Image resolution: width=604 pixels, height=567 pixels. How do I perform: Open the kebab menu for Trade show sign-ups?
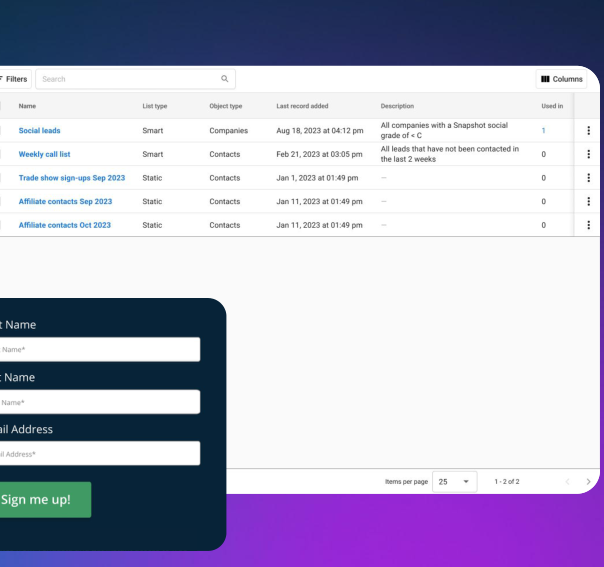pos(588,178)
